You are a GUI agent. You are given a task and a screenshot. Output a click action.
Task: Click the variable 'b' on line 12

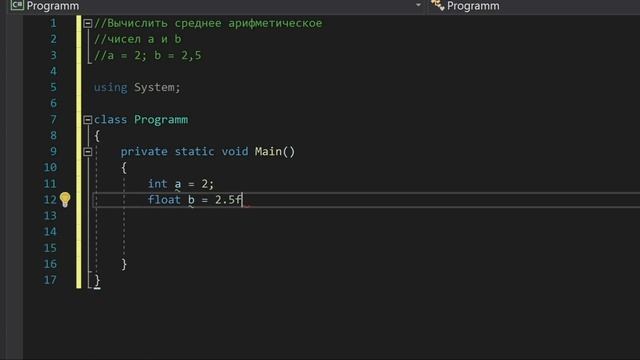click(x=191, y=200)
